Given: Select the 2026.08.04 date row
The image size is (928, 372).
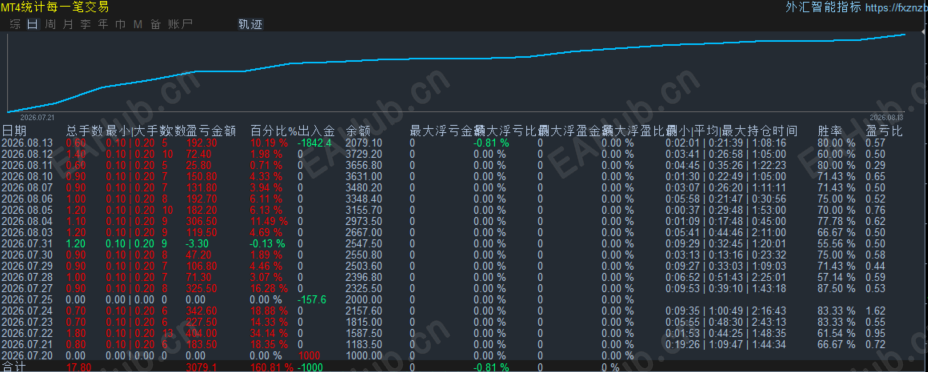Looking at the screenshot, I should tap(27, 221).
